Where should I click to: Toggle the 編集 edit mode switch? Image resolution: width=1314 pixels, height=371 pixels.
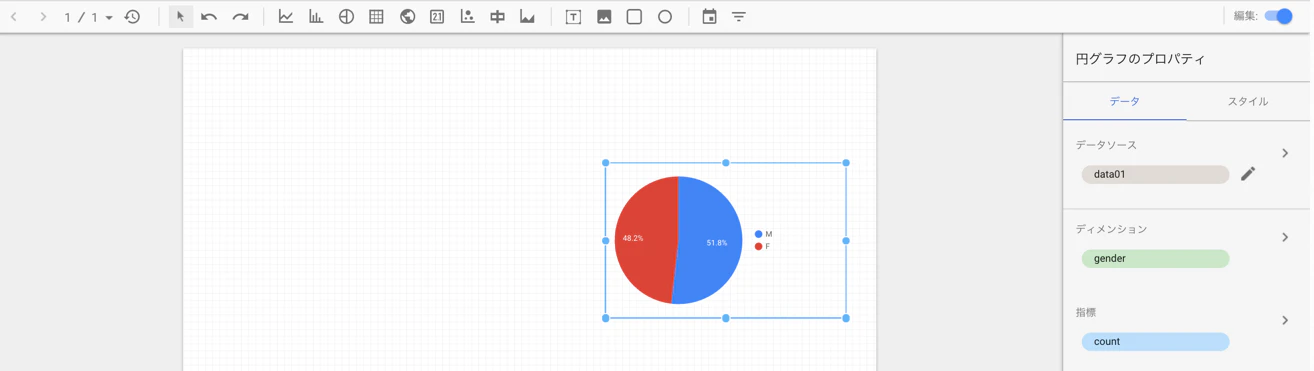1278,16
